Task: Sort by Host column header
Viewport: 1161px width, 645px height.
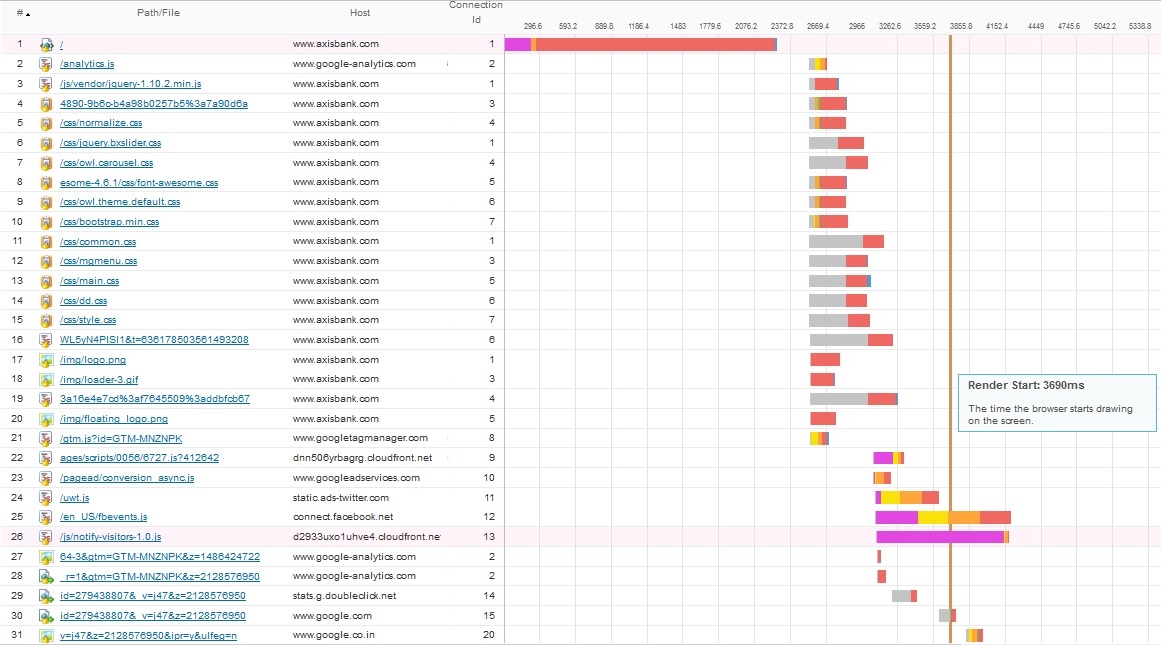Action: click(360, 13)
